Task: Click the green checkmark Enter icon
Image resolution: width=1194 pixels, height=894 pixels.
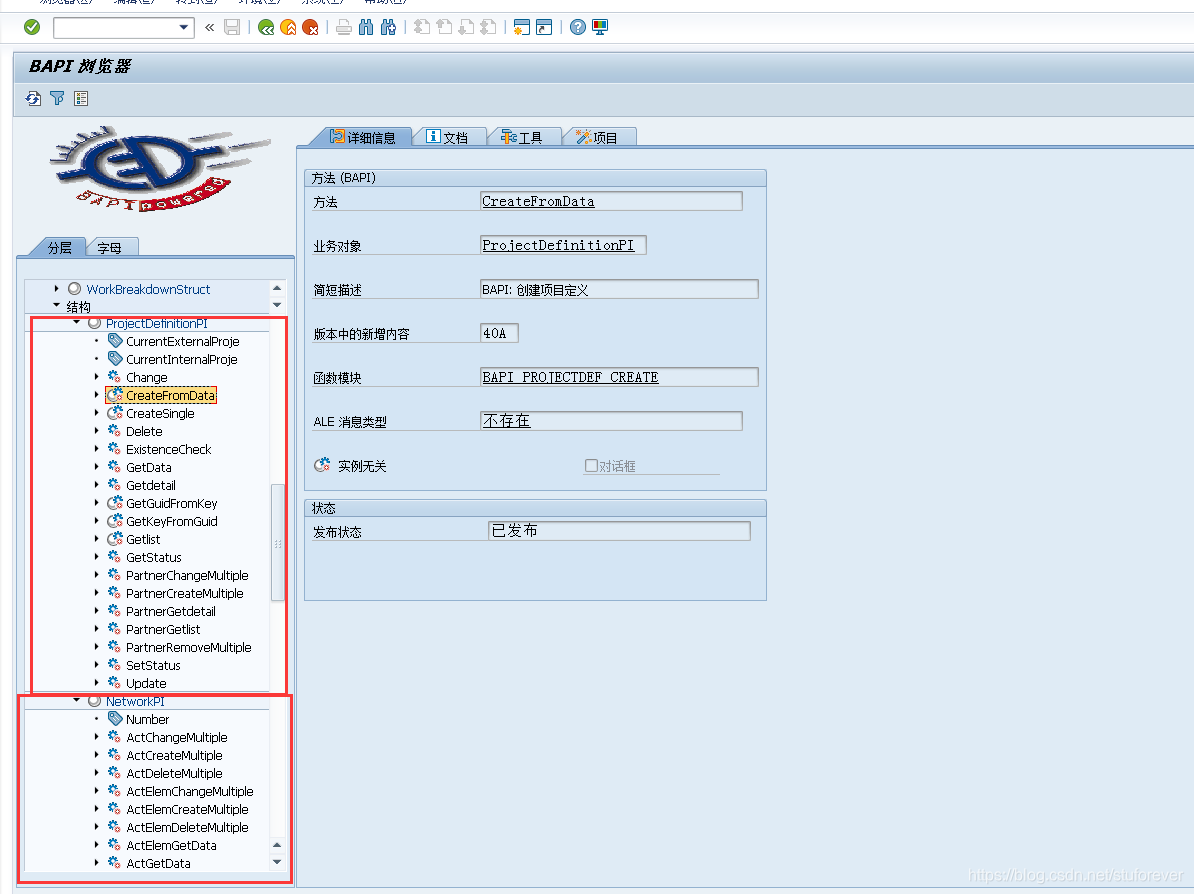Action: click(x=32, y=27)
